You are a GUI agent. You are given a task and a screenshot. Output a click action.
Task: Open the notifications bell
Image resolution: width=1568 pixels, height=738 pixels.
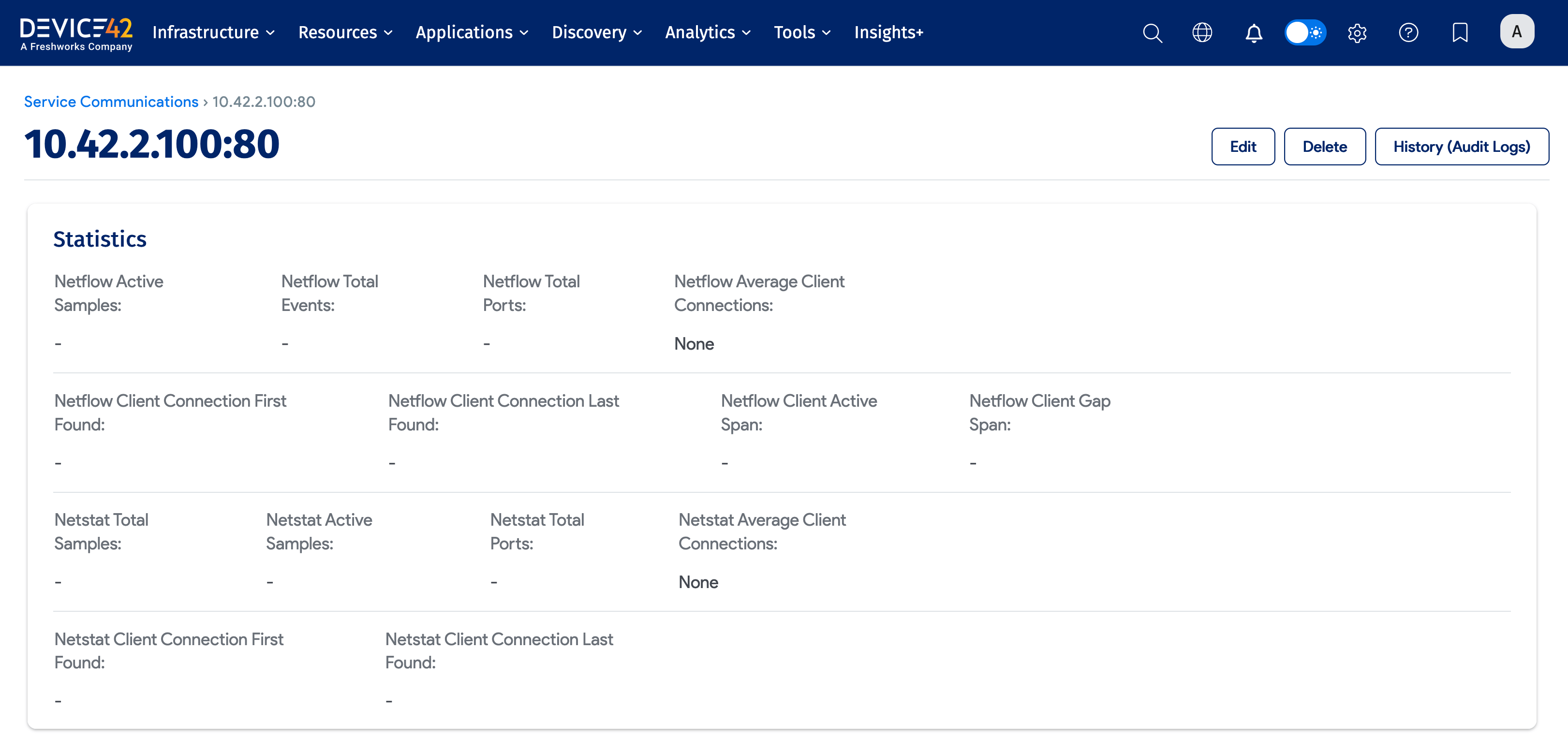(x=1253, y=32)
